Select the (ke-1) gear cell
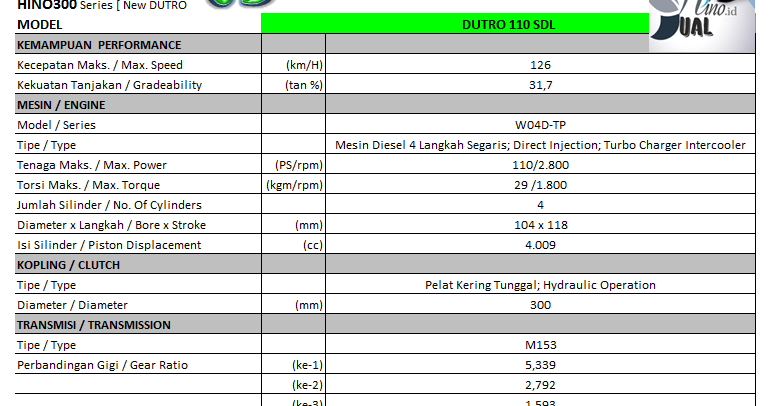This screenshot has height=406, width=773. [307, 365]
